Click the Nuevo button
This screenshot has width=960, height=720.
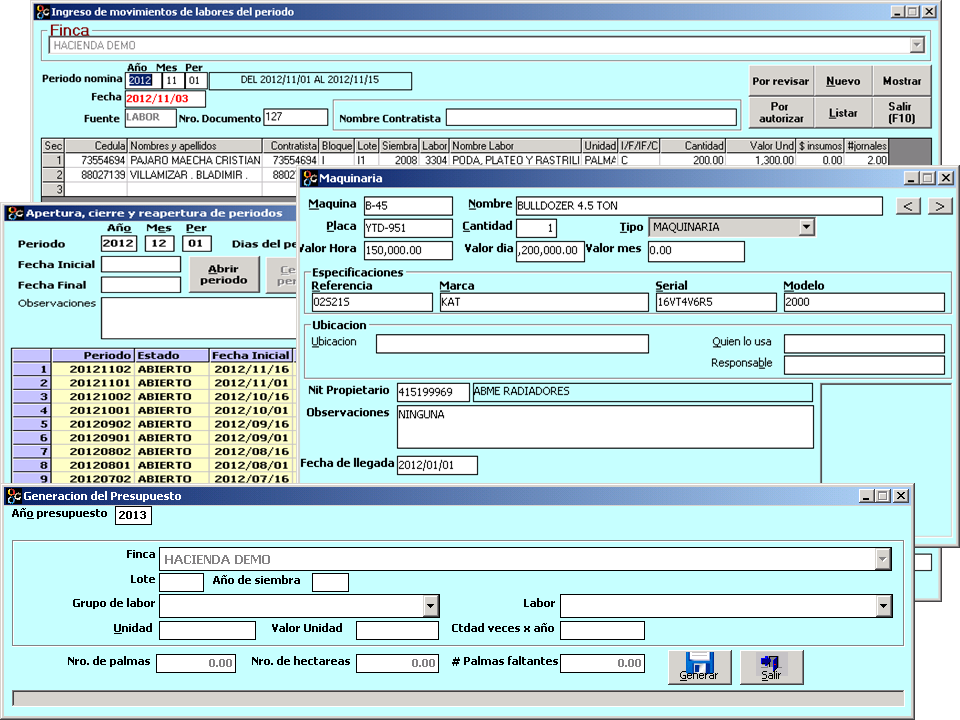click(843, 81)
